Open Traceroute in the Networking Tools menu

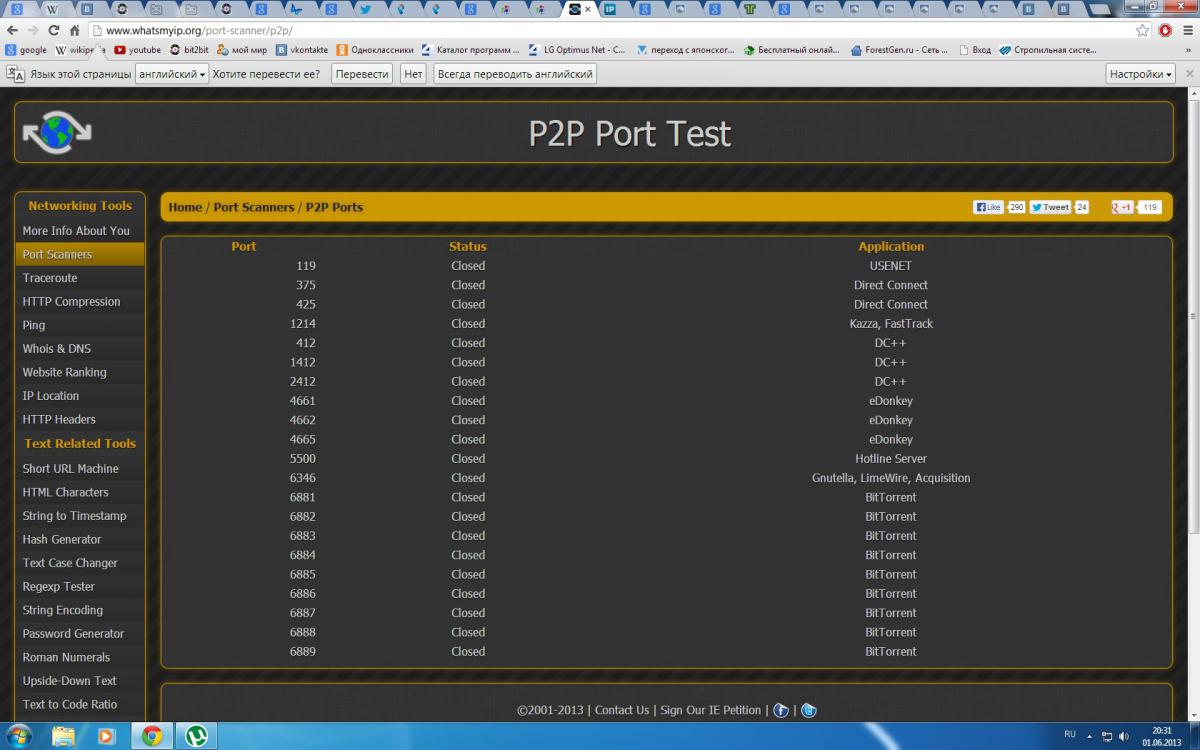click(x=50, y=278)
